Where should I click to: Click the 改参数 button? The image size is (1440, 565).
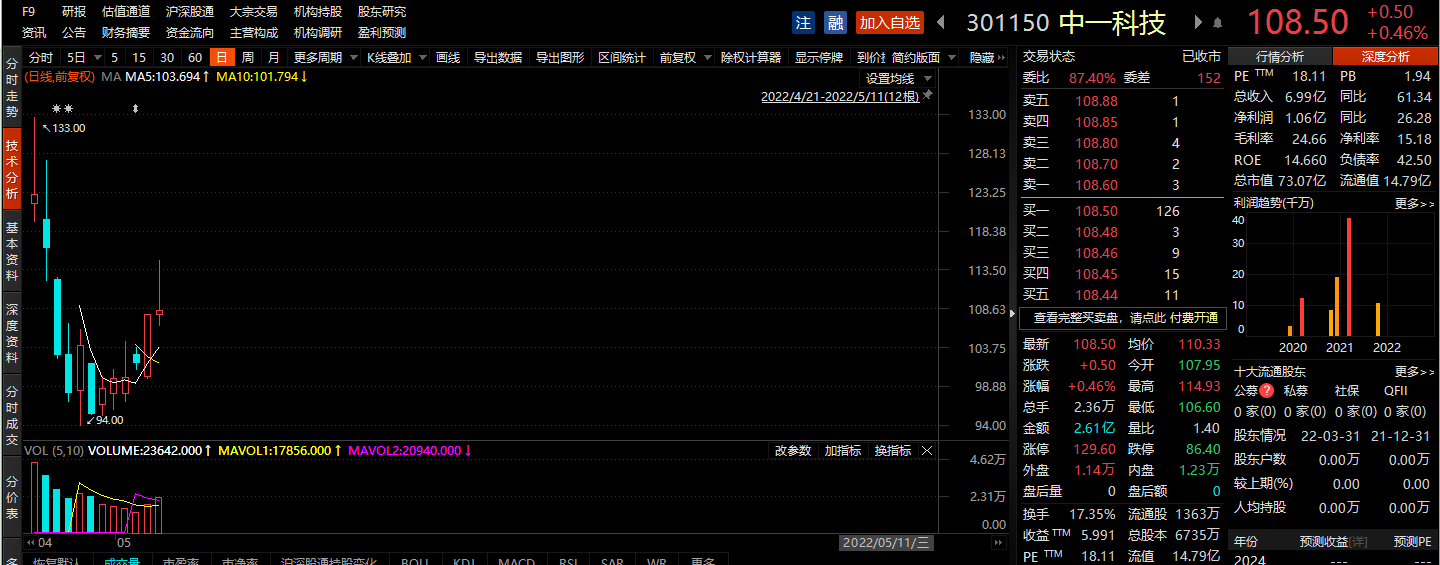tap(793, 451)
